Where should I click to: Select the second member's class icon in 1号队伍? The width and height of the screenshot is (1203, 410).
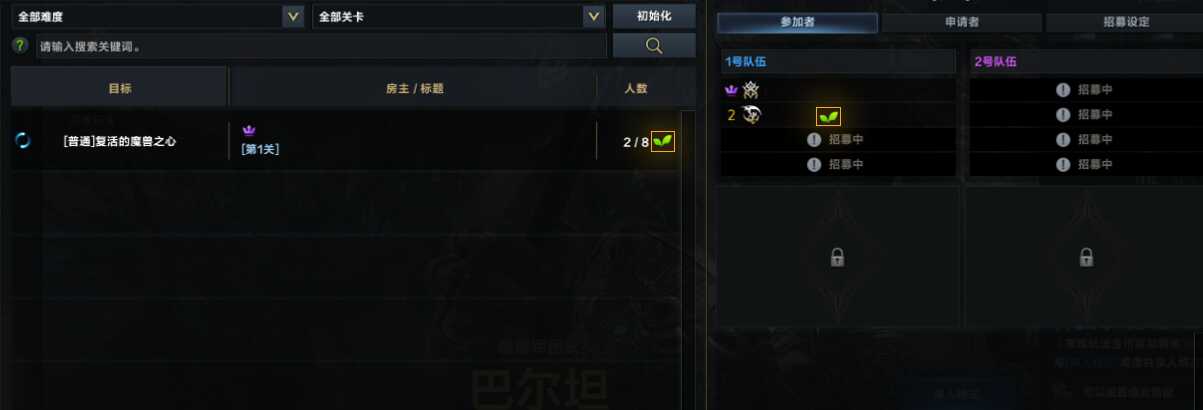click(750, 115)
